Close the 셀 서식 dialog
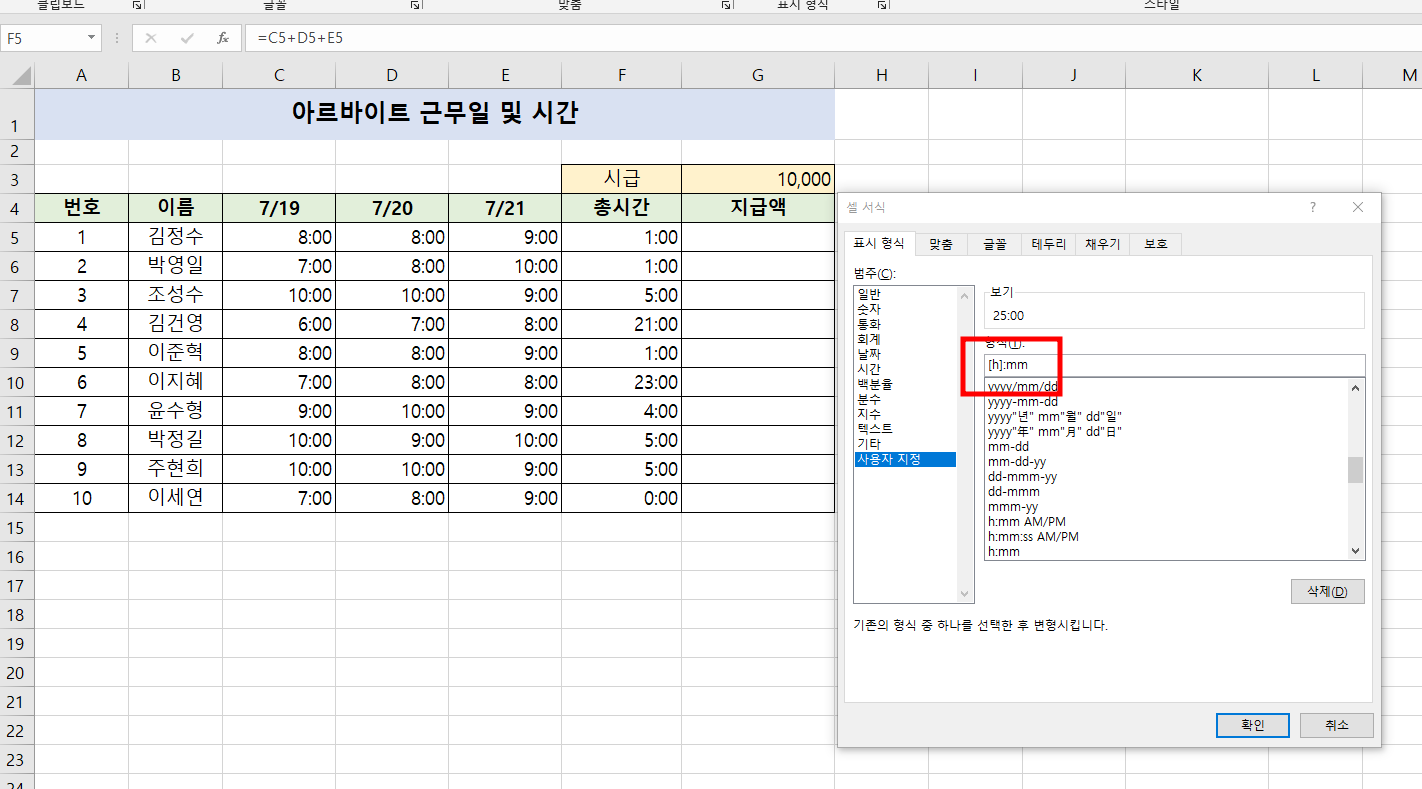 click(1358, 207)
